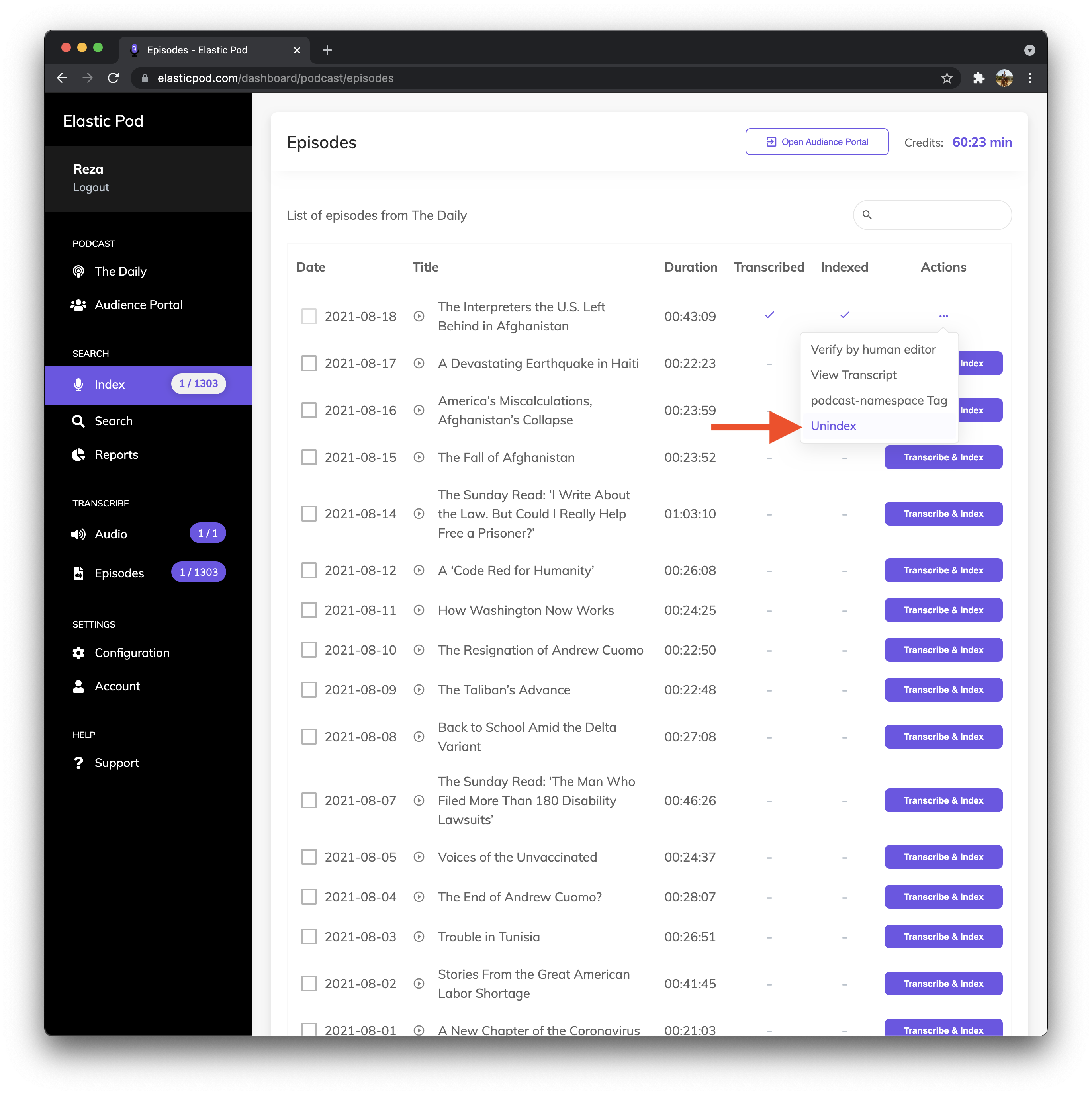
Task: Open browser extensions puzzle icon
Action: pos(978,78)
